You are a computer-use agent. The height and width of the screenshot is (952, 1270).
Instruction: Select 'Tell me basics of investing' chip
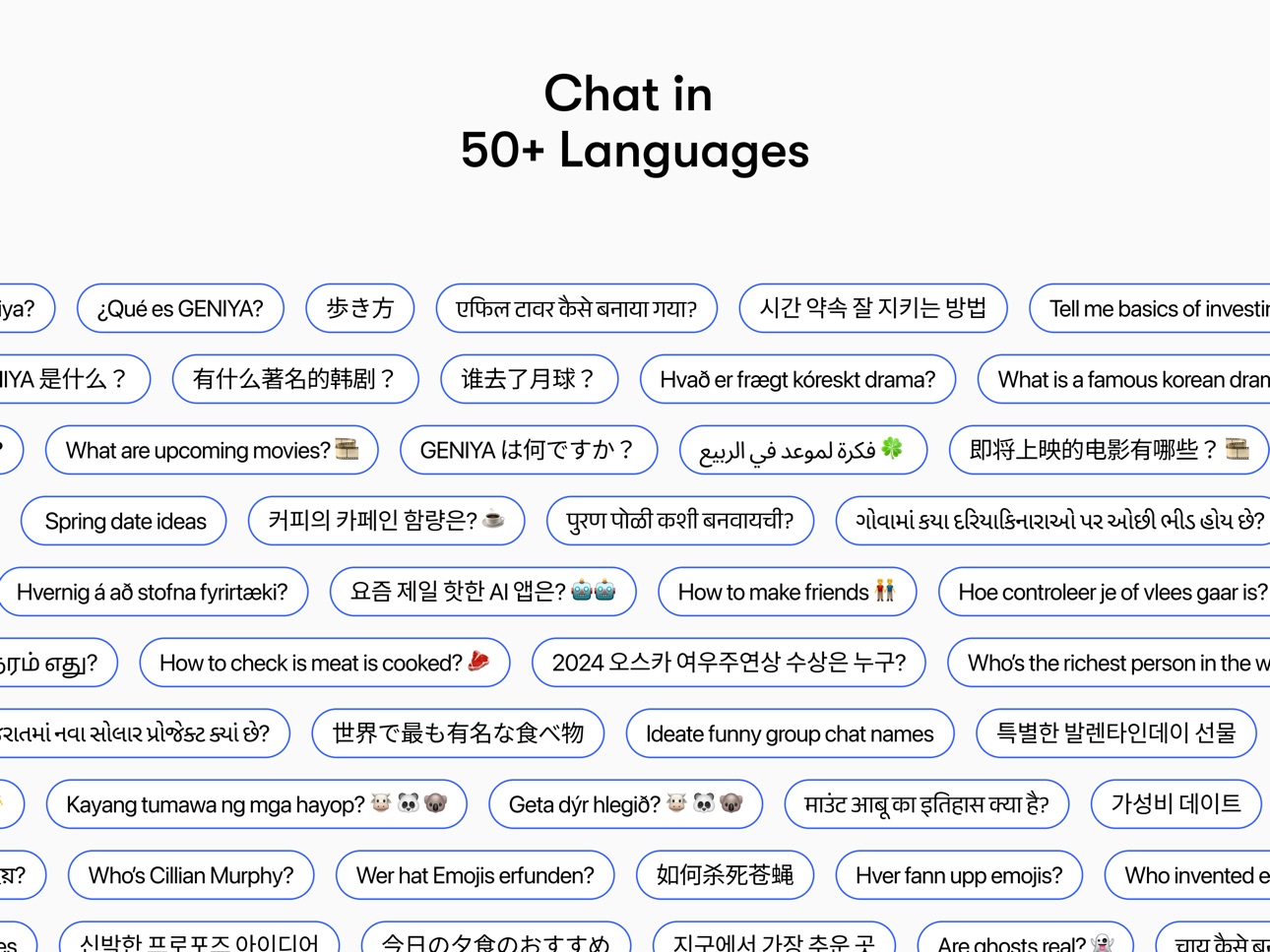point(1150,308)
